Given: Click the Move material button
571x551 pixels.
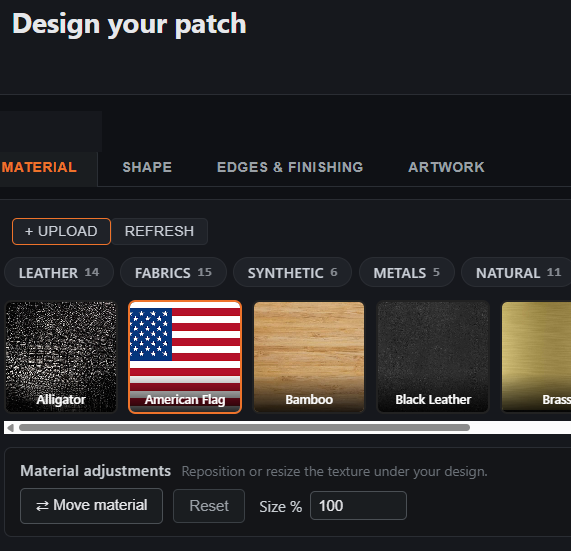Looking at the screenshot, I should 91,506.
